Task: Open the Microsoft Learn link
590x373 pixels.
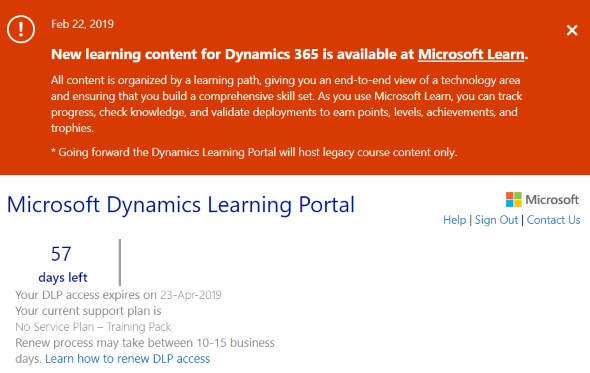Action: pos(471,55)
